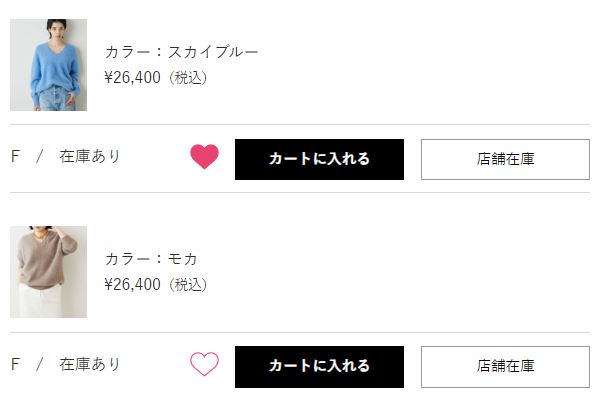
Task: Click the blue sweater in the first product photo
Action: [x=54, y=69]
